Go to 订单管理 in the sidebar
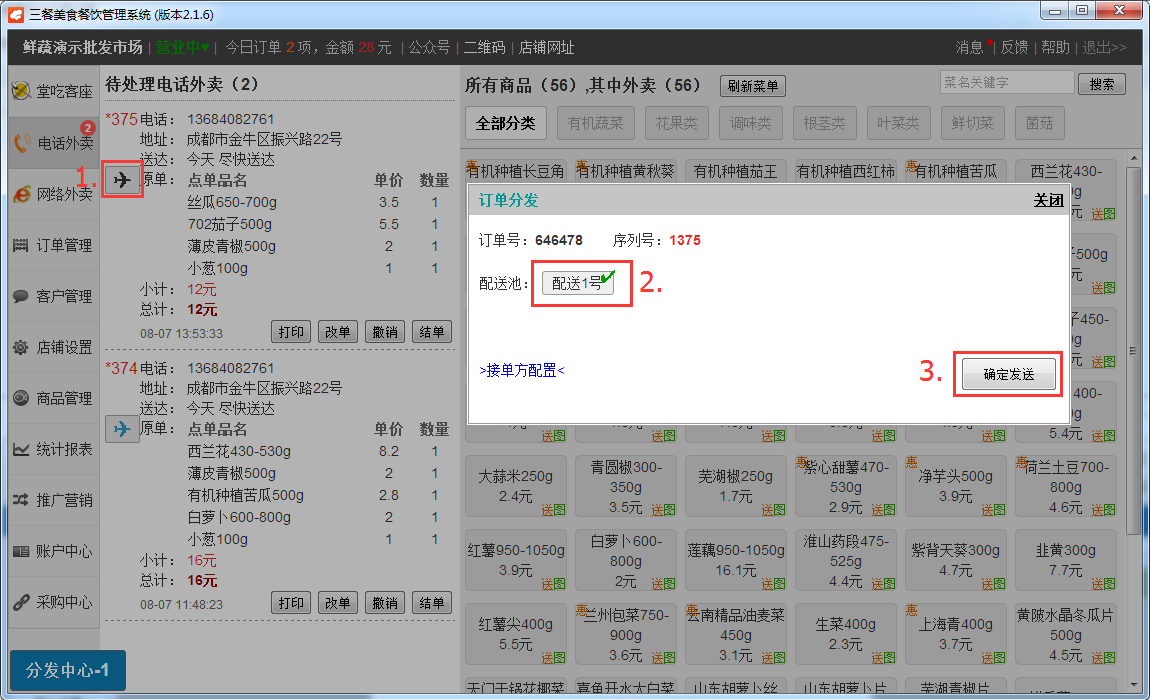This screenshot has height=700, width=1150. [x=53, y=245]
